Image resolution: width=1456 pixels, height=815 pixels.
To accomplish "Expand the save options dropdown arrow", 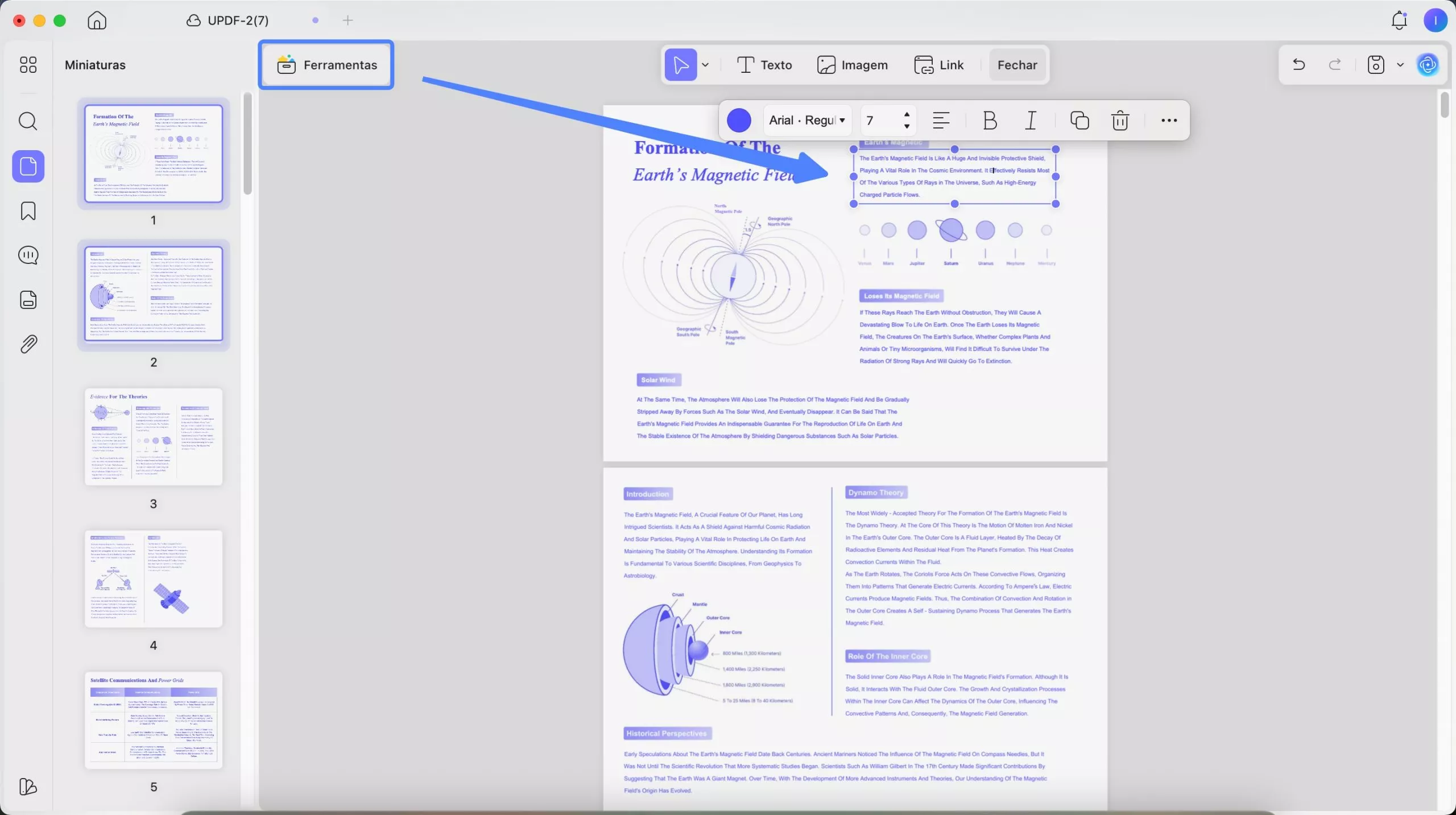I will click(1400, 65).
